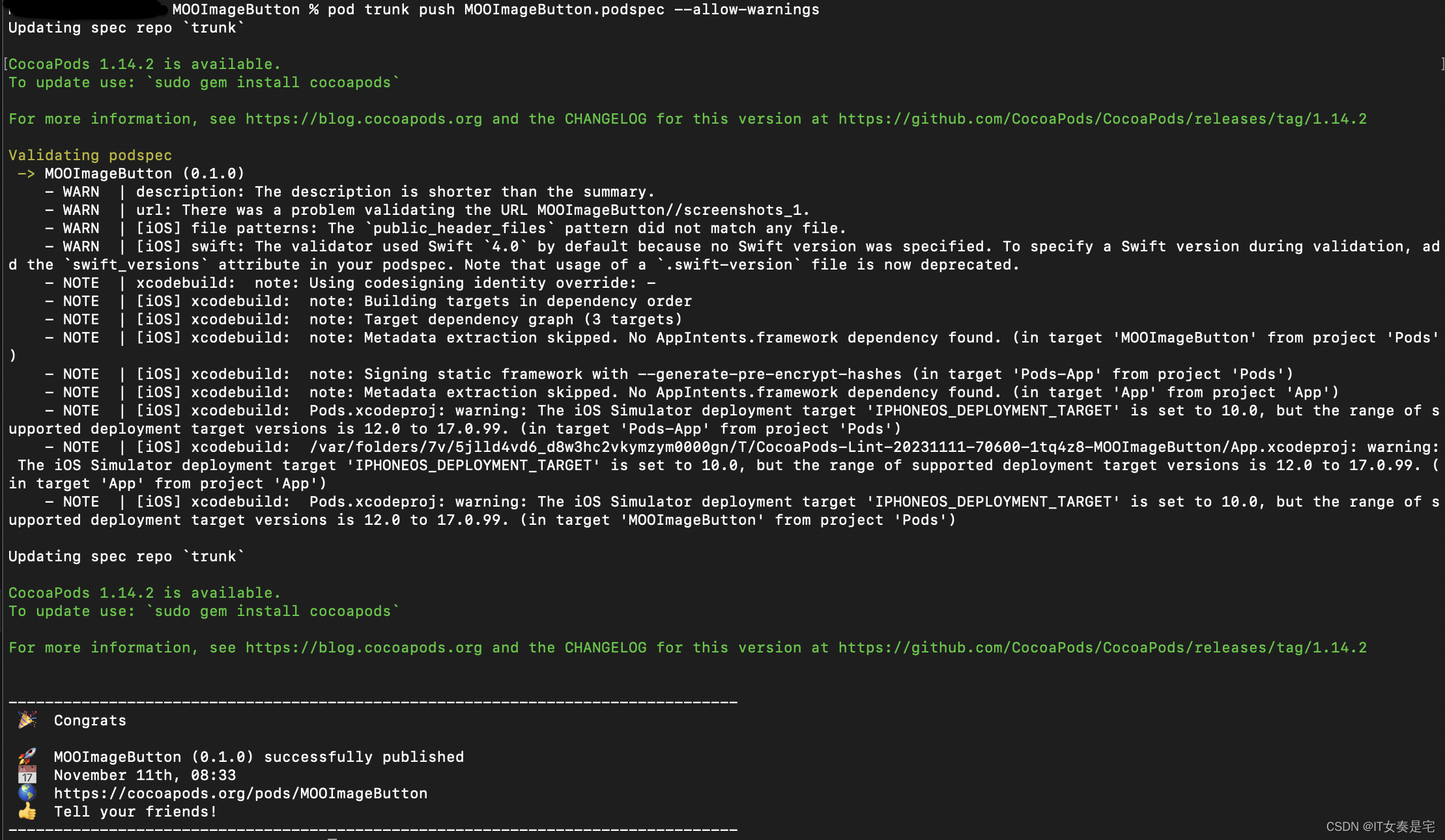This screenshot has height=840, width=1445.
Task: Click the 'pod trunk push MOOImageButton.podspec --allow-warnings' command
Action: tap(573, 9)
